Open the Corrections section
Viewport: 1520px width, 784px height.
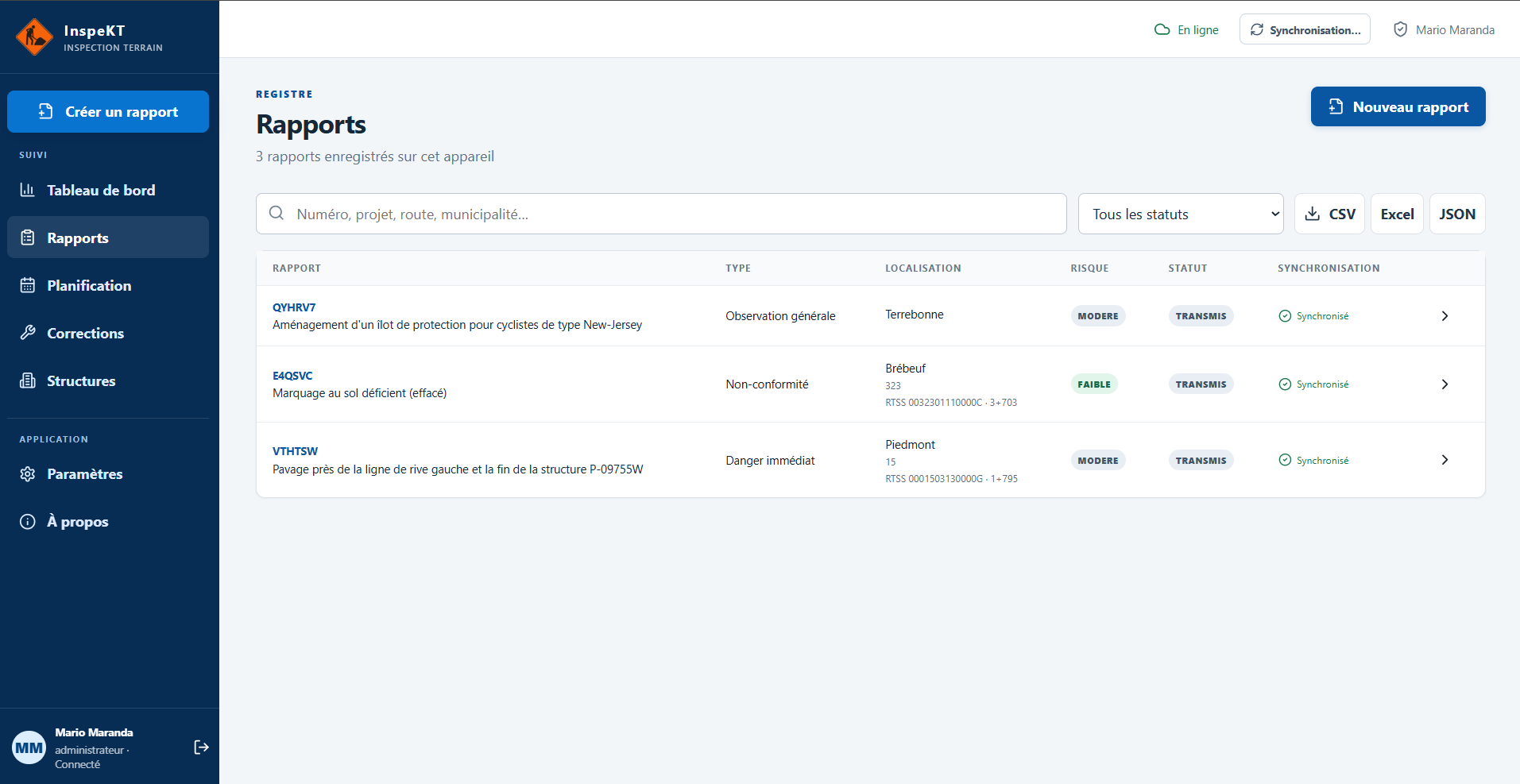coord(108,333)
